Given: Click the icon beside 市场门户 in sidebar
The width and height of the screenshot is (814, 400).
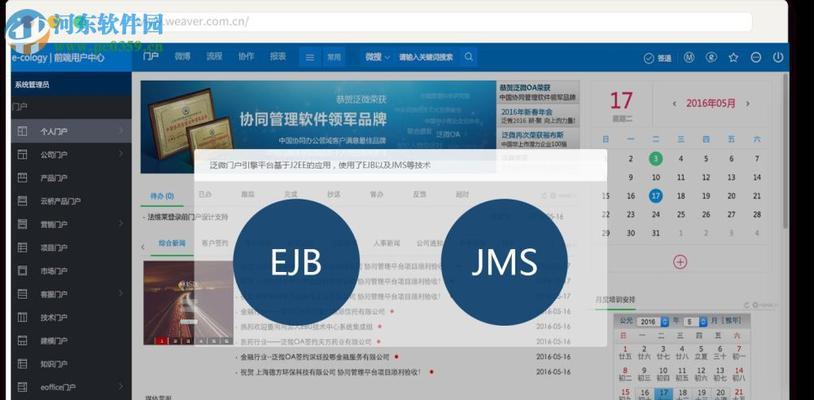Looking at the screenshot, I should (22, 270).
